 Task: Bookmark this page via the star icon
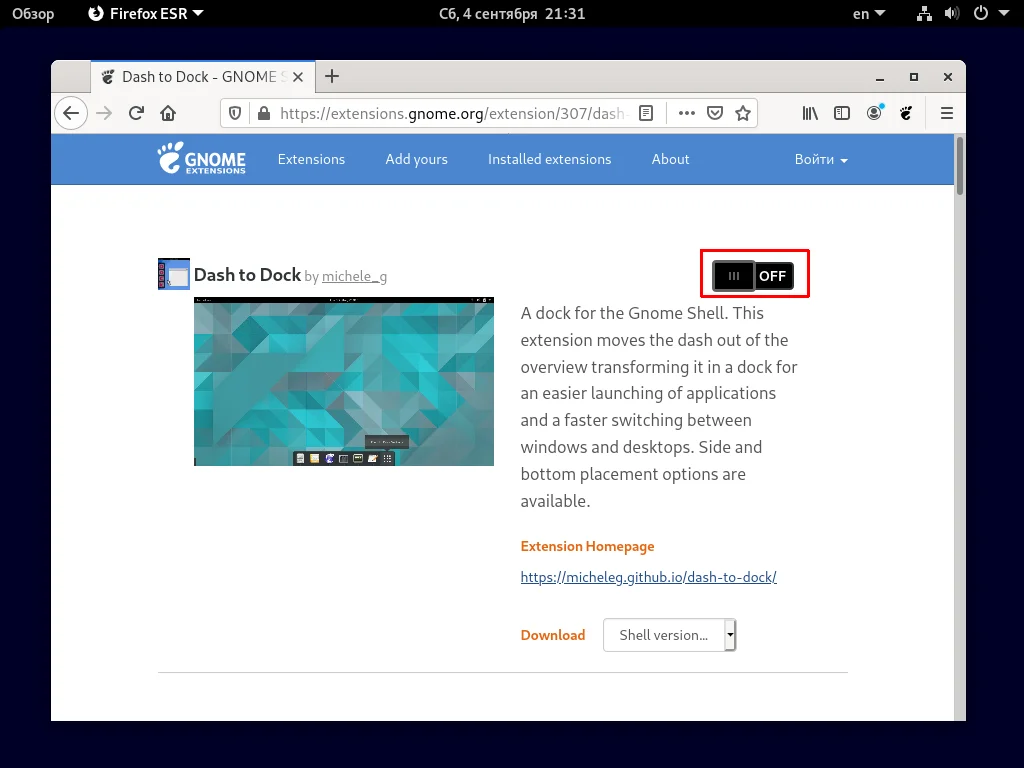tap(744, 113)
